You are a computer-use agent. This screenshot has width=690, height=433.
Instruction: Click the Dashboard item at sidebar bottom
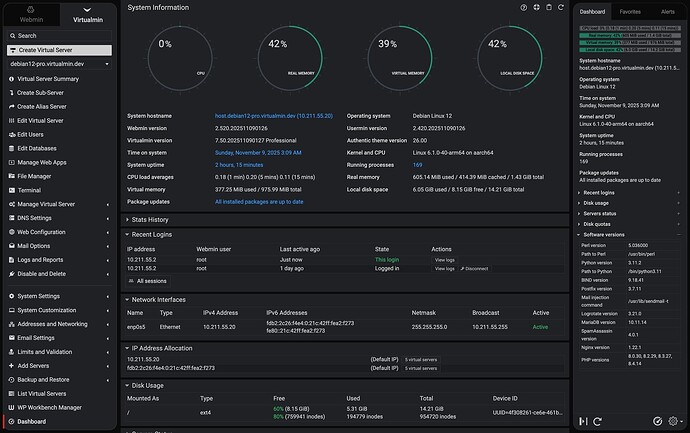(30, 422)
